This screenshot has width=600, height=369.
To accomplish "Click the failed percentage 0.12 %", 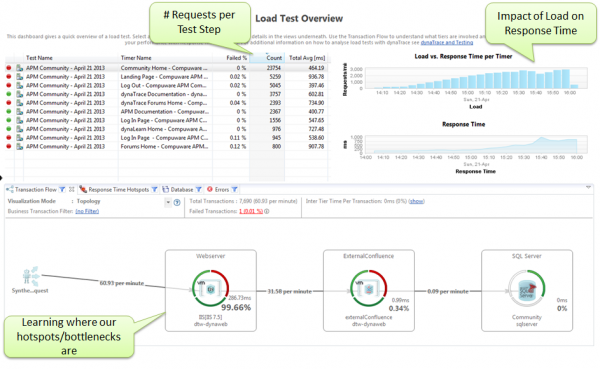I will 238,147.
